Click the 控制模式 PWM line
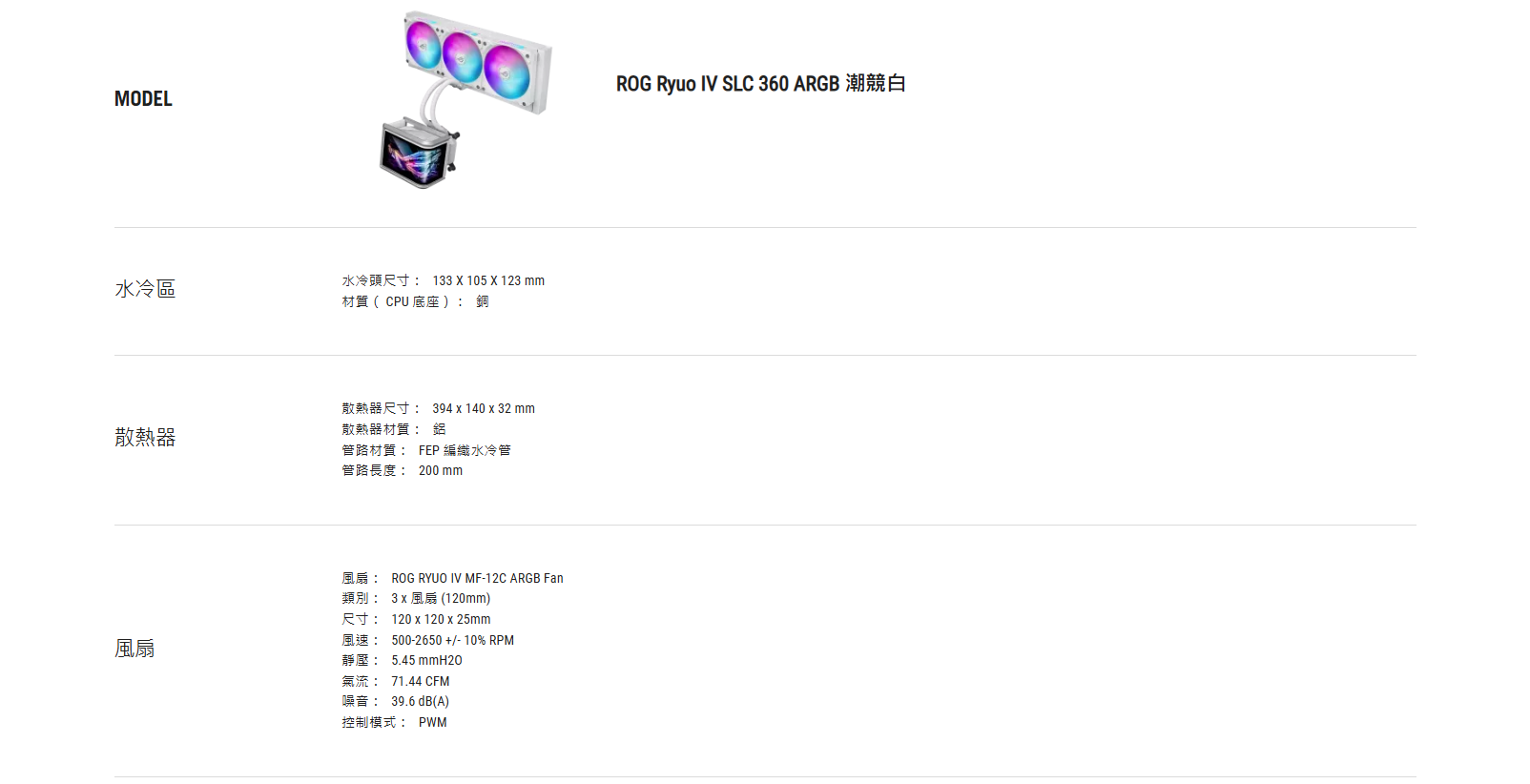The image size is (1530, 784). [395, 722]
